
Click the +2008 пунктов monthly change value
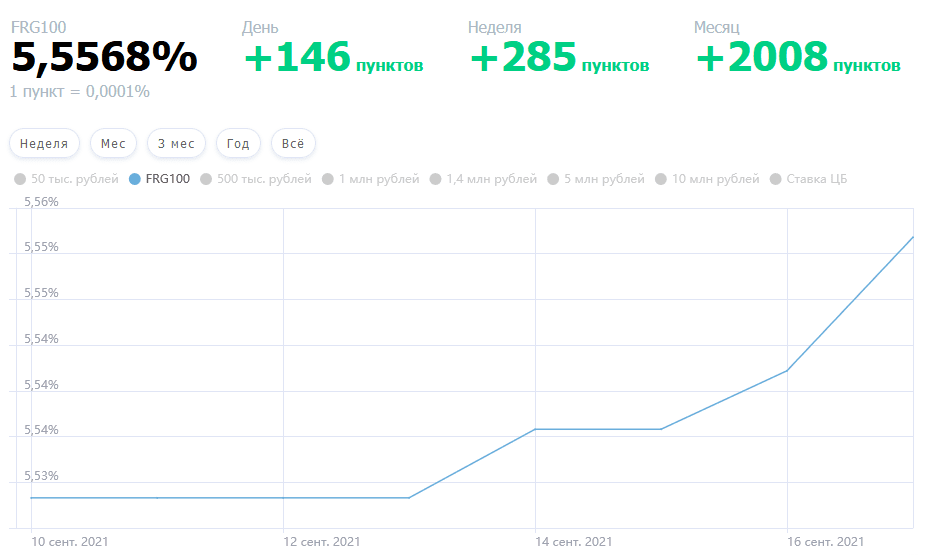point(798,58)
